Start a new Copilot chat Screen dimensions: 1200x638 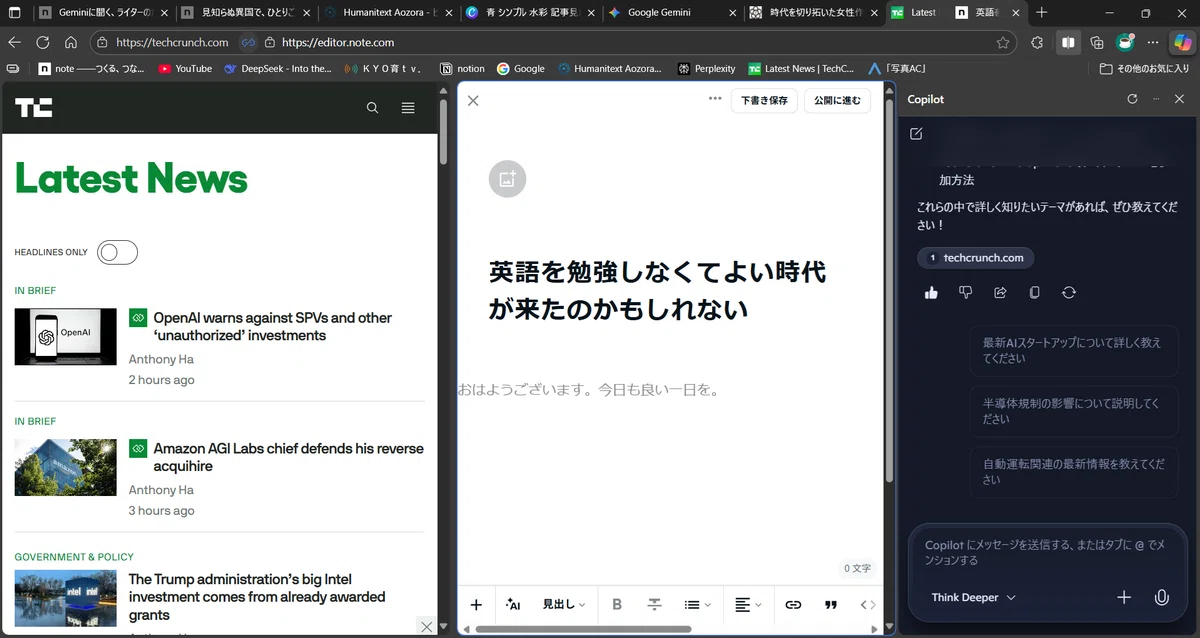[917, 133]
